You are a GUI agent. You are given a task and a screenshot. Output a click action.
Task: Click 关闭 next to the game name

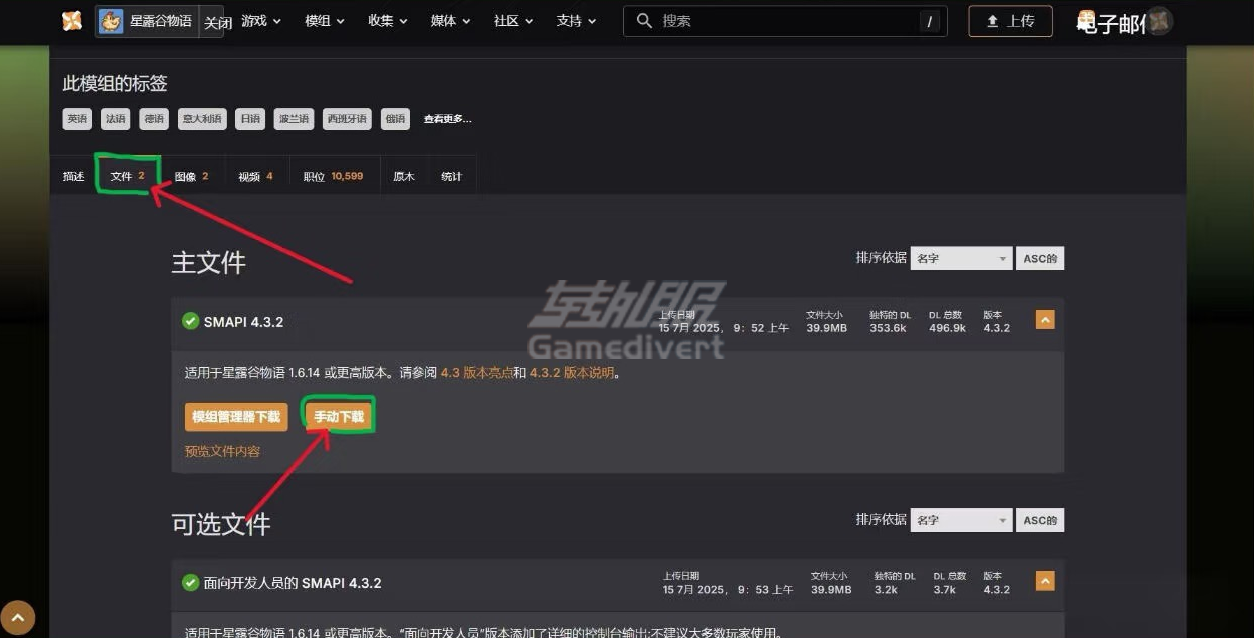[x=217, y=22]
